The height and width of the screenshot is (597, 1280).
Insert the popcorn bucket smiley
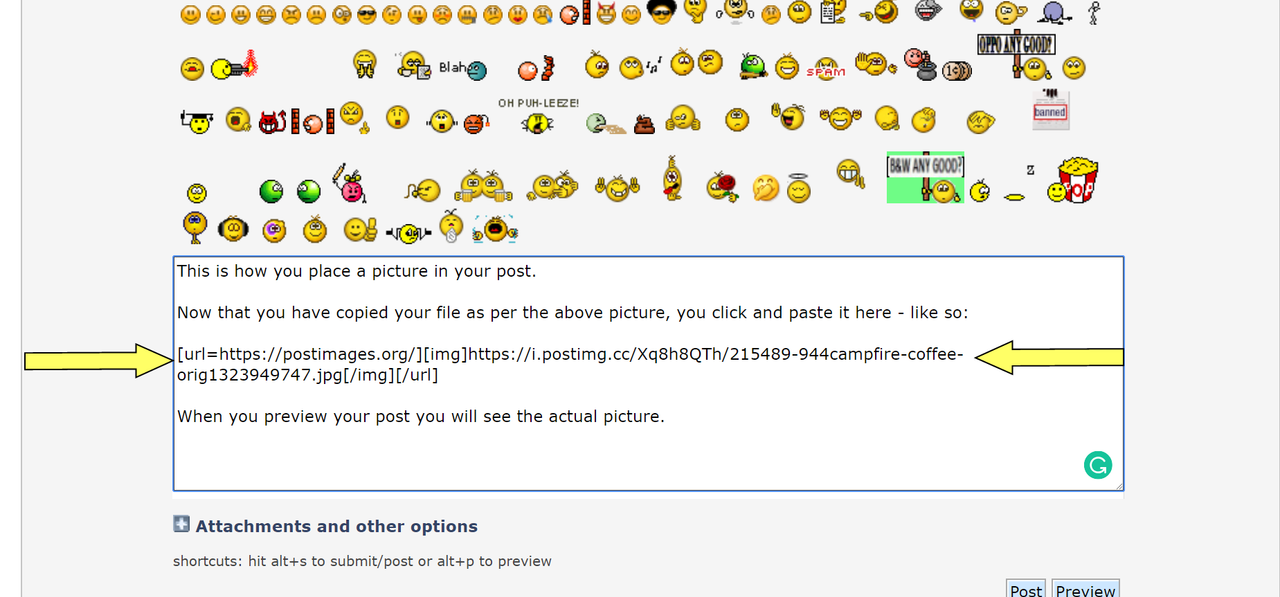1073,180
